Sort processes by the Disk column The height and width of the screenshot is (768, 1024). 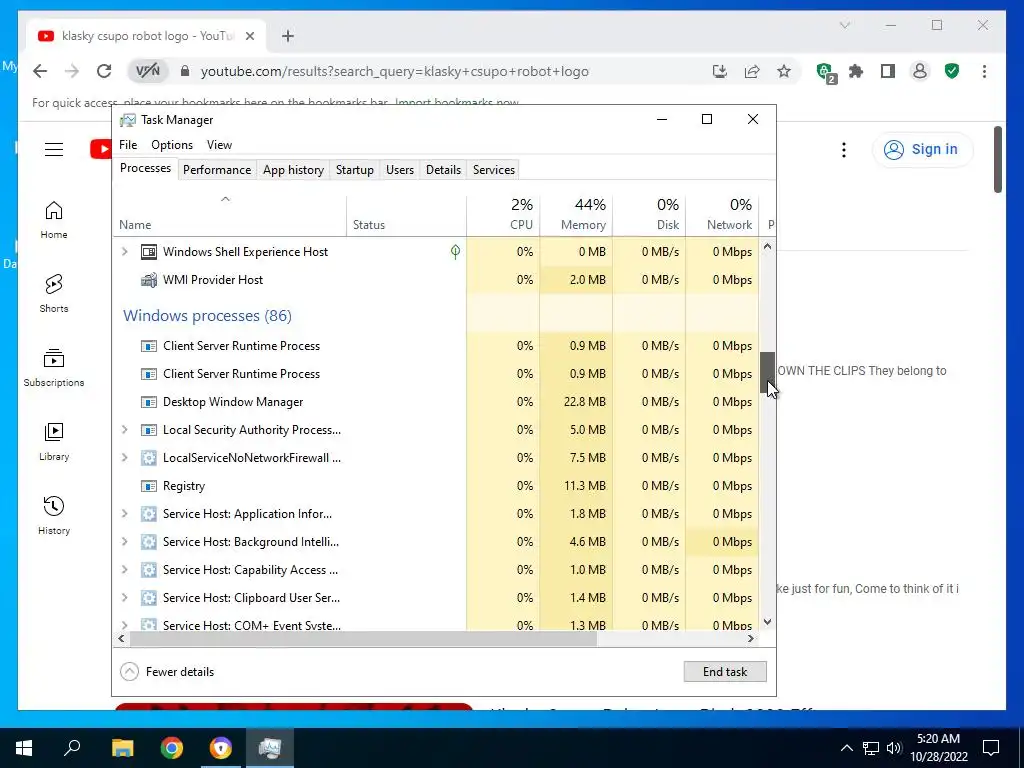click(650, 215)
